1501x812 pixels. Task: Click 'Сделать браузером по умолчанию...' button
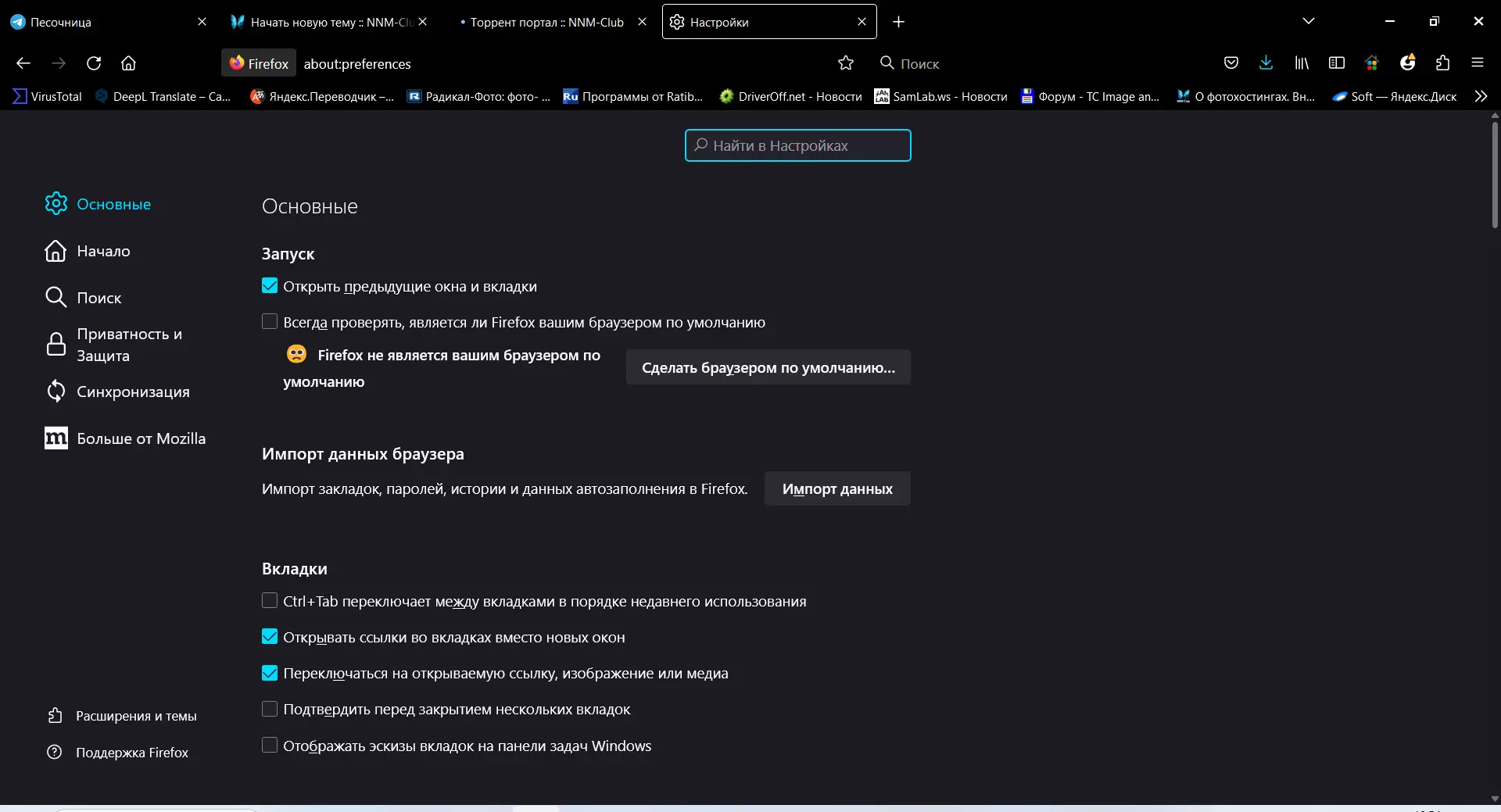click(x=768, y=367)
